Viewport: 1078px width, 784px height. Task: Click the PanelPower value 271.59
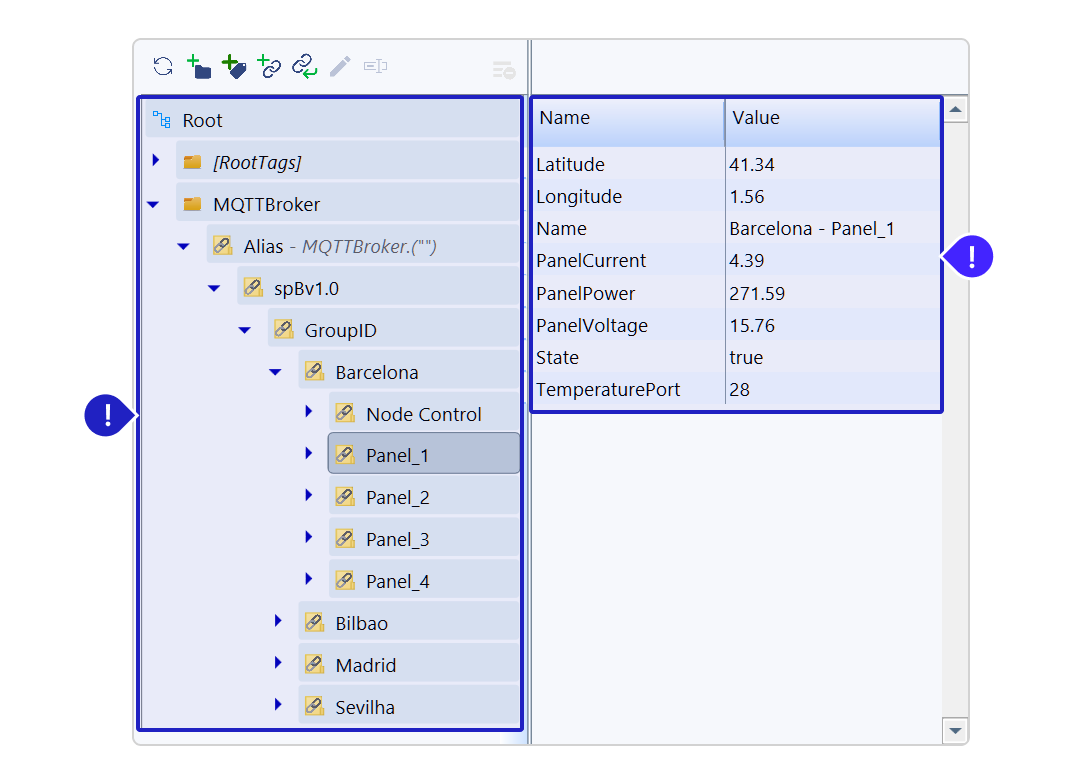pos(757,294)
